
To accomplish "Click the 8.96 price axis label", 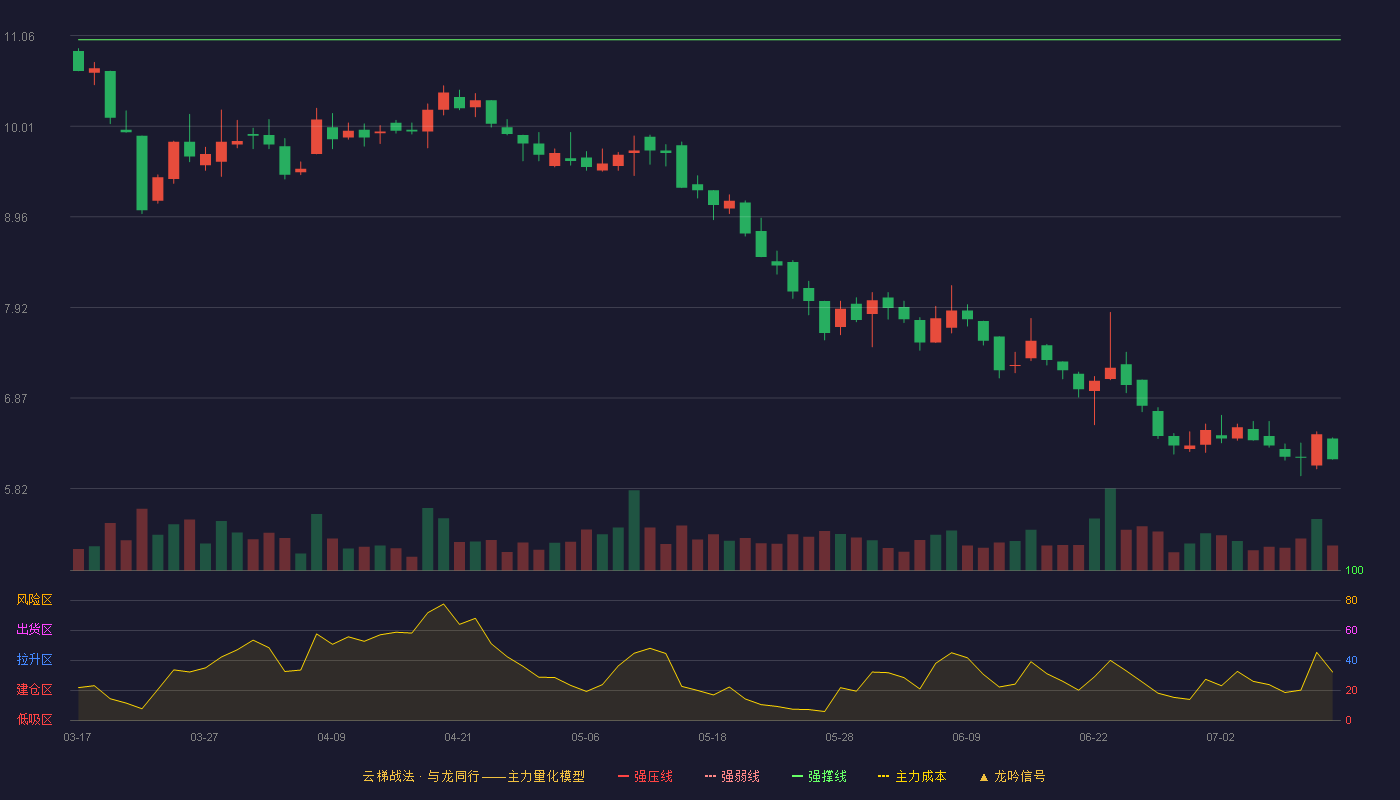I will click(16, 217).
